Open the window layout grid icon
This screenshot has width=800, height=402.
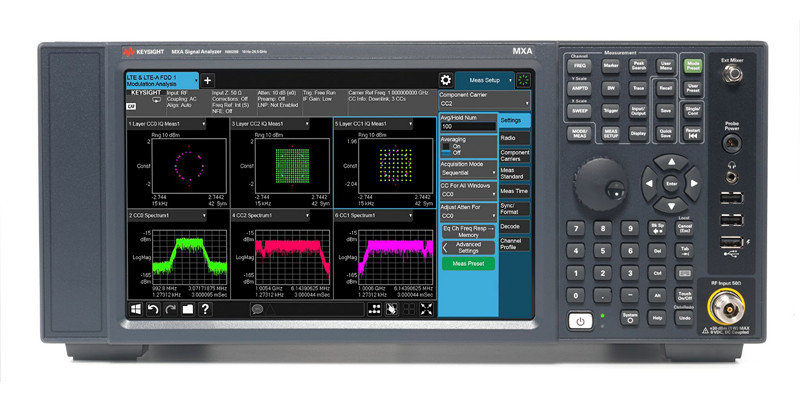(374, 309)
